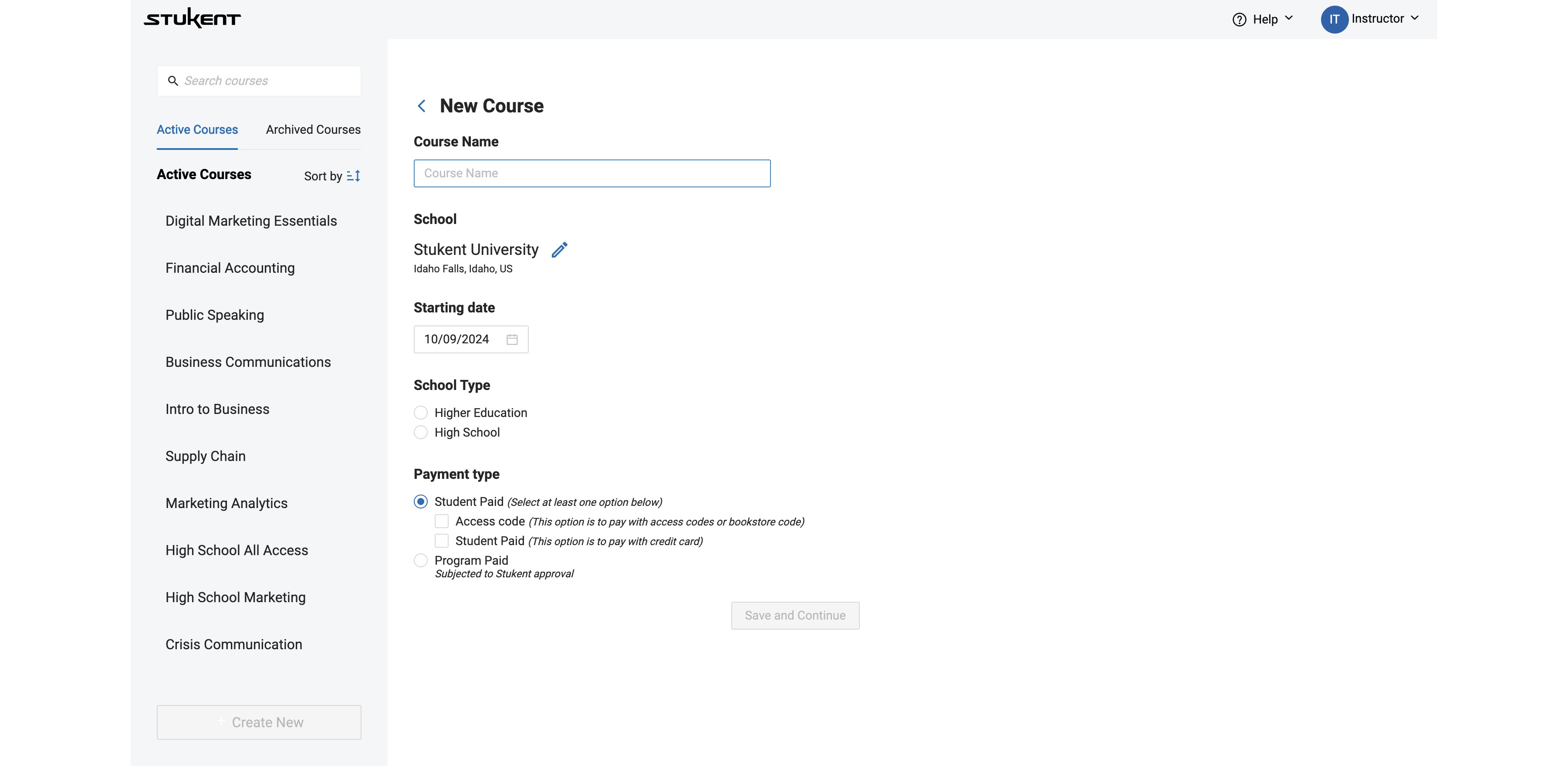
Task: Edit school with the pencil icon
Action: [x=559, y=250]
